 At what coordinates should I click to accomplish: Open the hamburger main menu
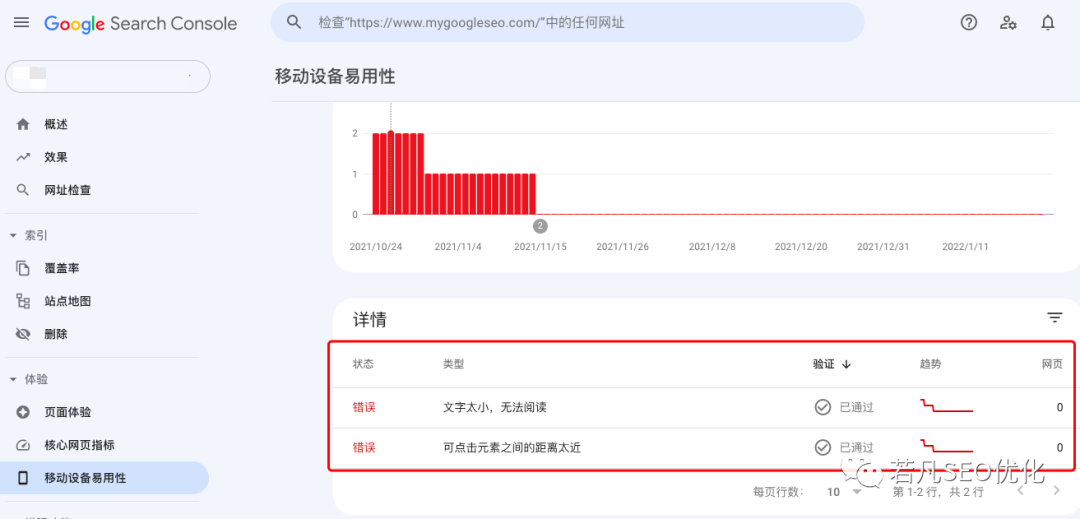21,23
